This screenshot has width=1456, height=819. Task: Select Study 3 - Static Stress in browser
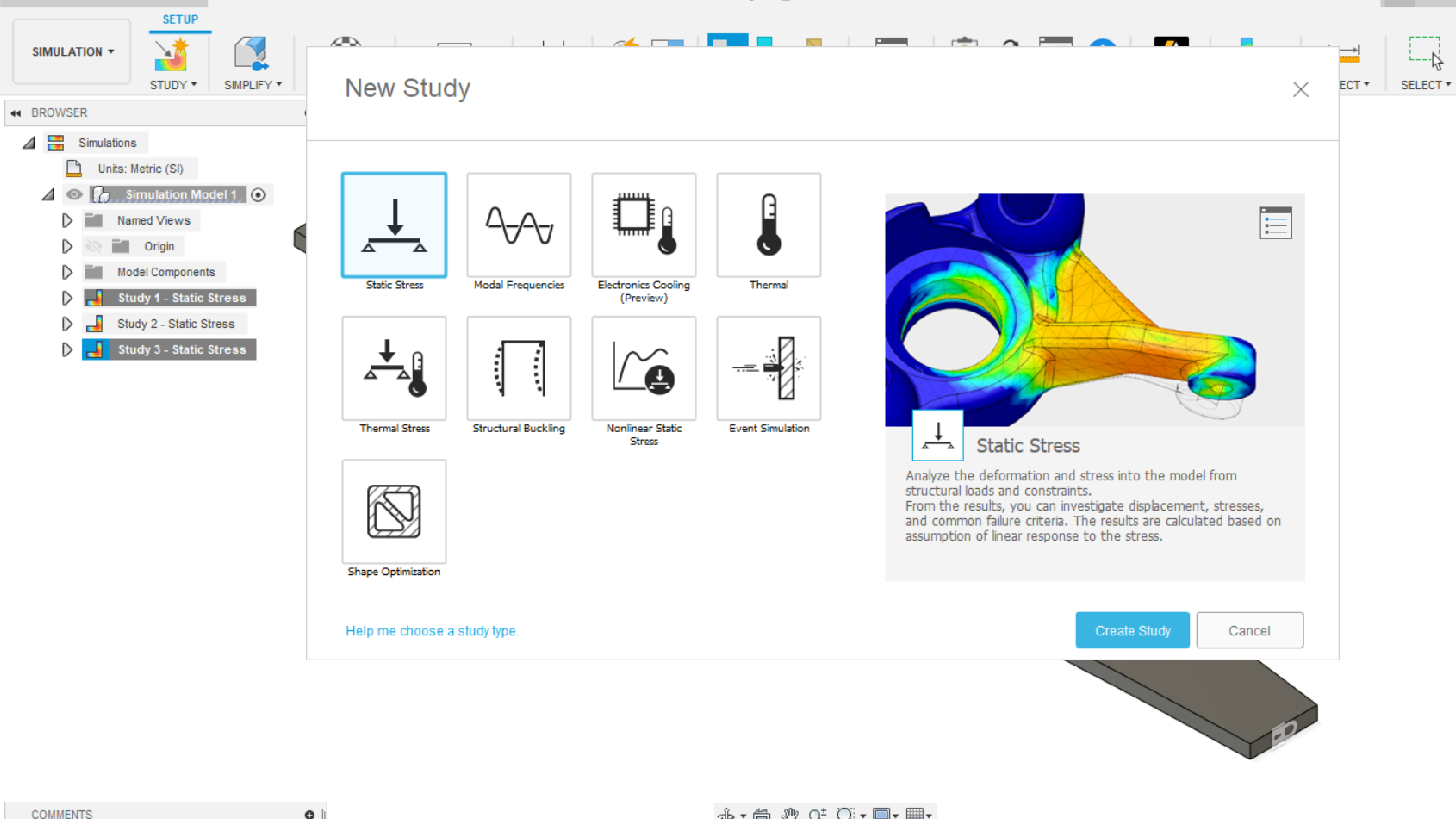pyautogui.click(x=181, y=349)
